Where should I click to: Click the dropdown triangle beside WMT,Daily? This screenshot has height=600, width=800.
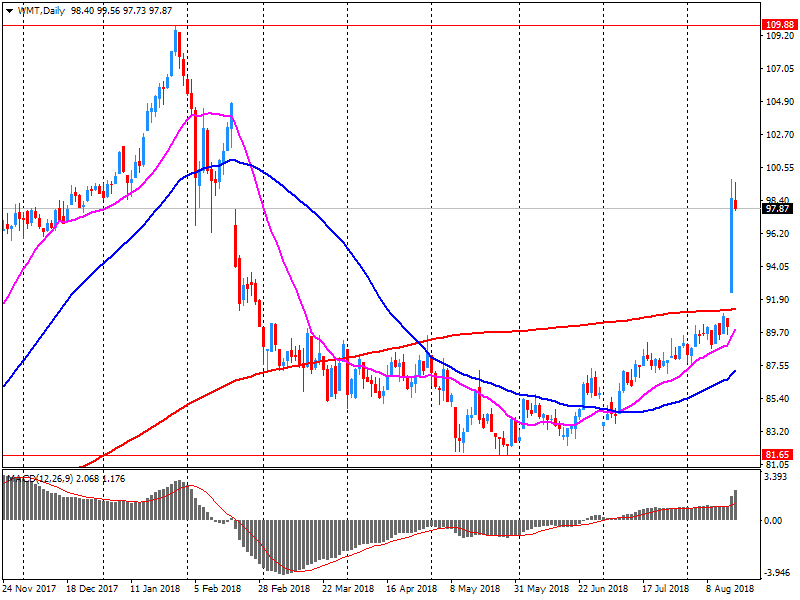(x=9, y=10)
